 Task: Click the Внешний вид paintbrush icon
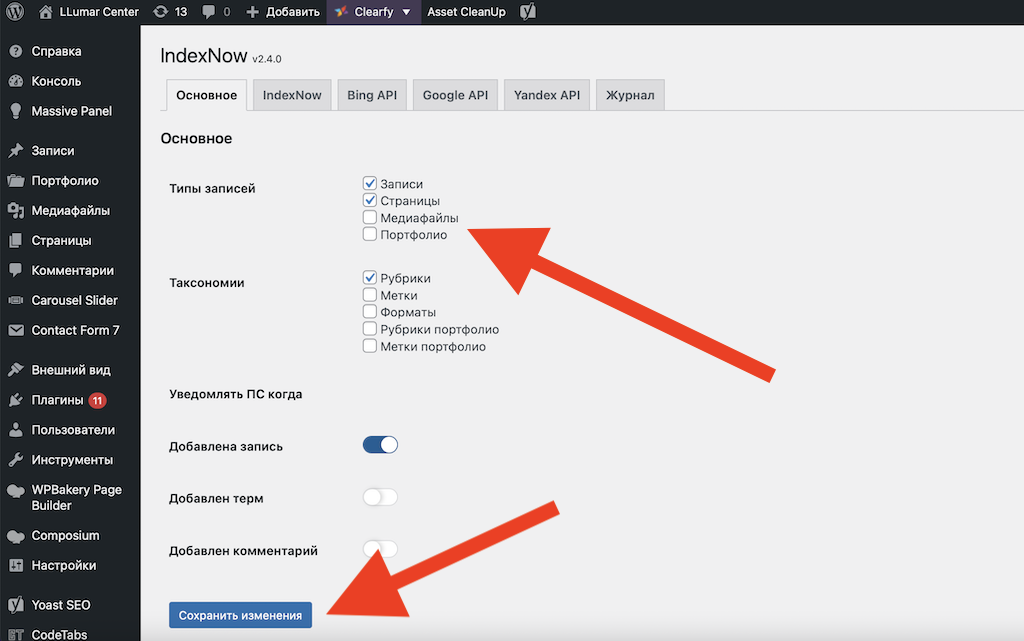(16, 370)
